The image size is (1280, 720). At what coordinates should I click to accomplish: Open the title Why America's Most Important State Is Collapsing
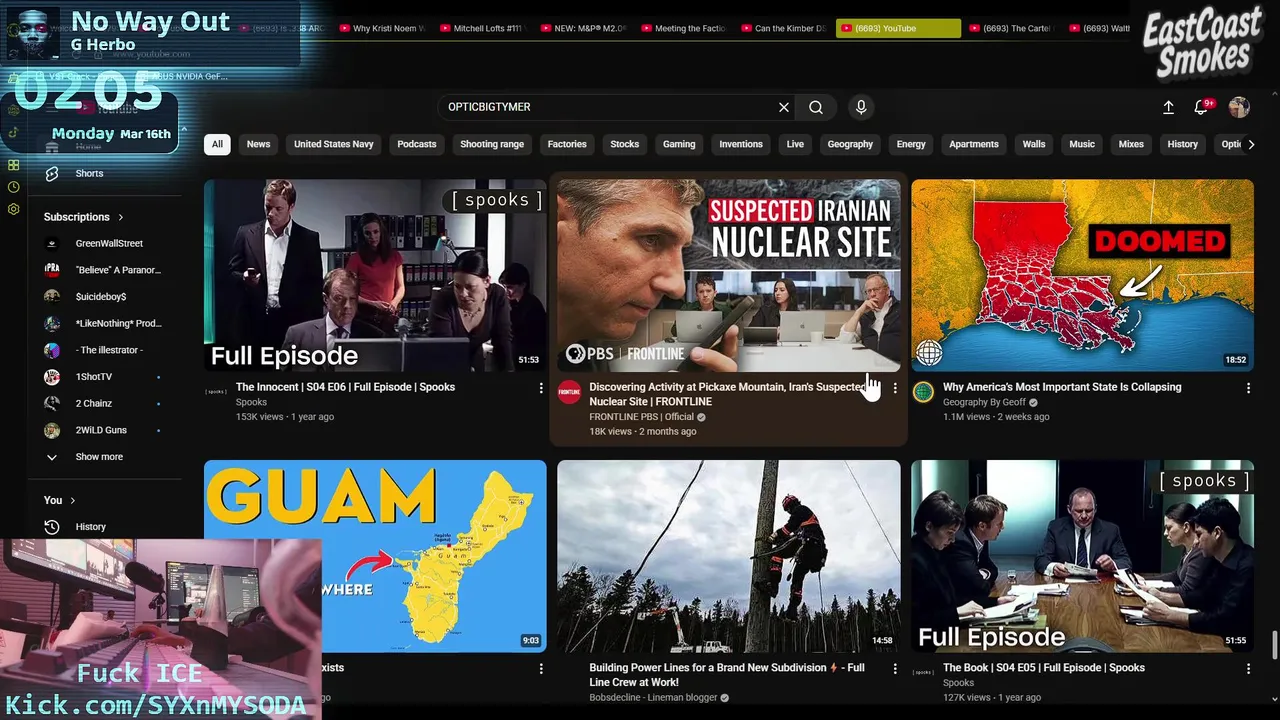(x=1062, y=387)
